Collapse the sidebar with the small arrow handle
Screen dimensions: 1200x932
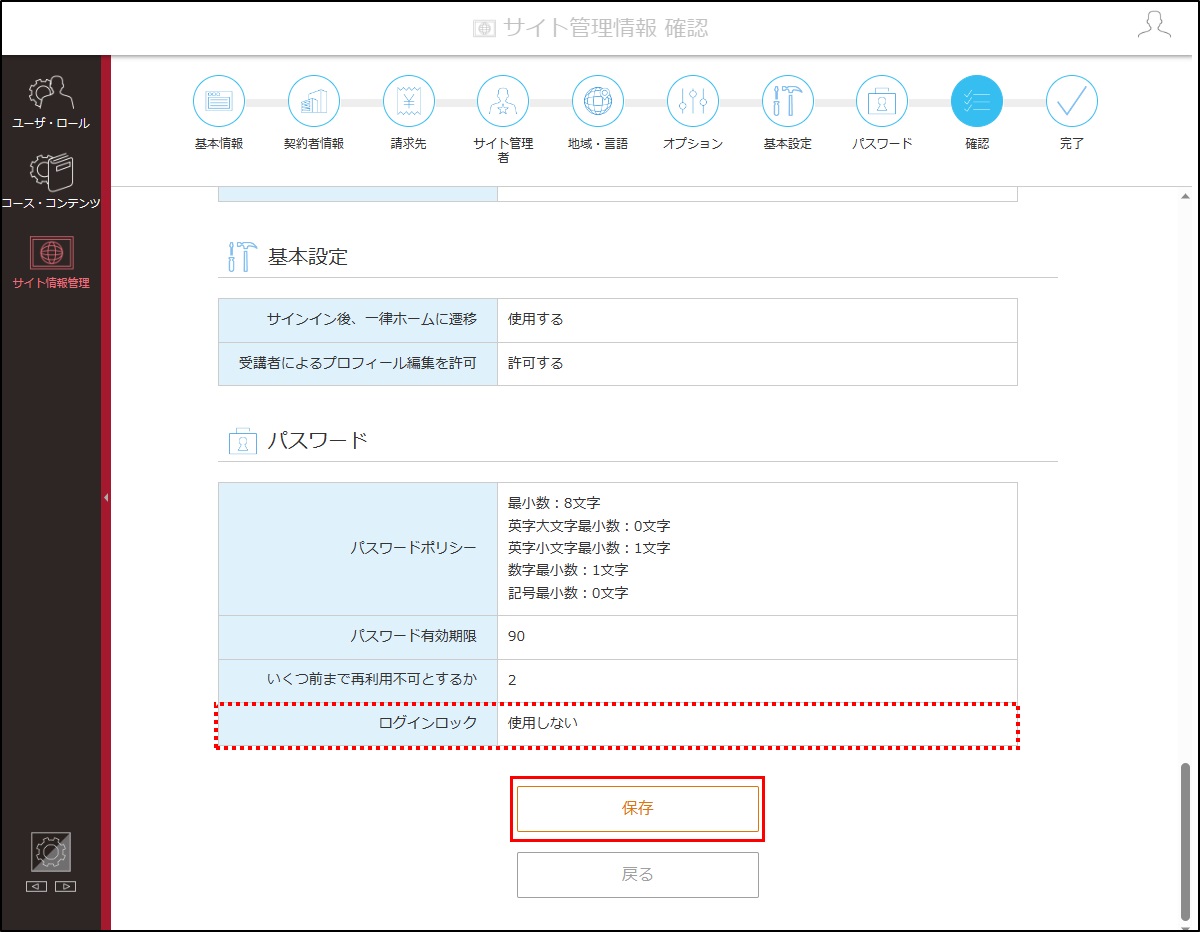[106, 497]
